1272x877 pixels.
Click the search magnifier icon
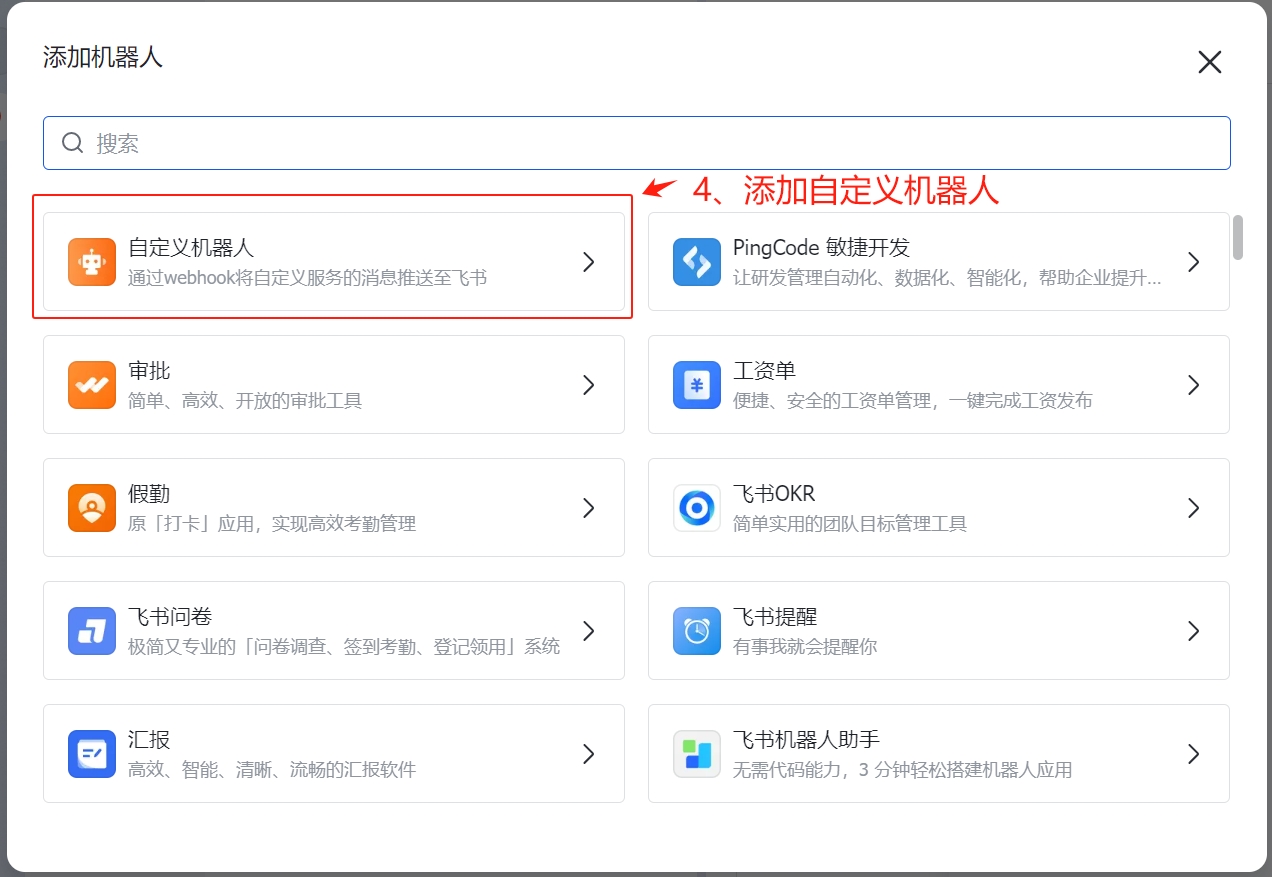(x=72, y=143)
